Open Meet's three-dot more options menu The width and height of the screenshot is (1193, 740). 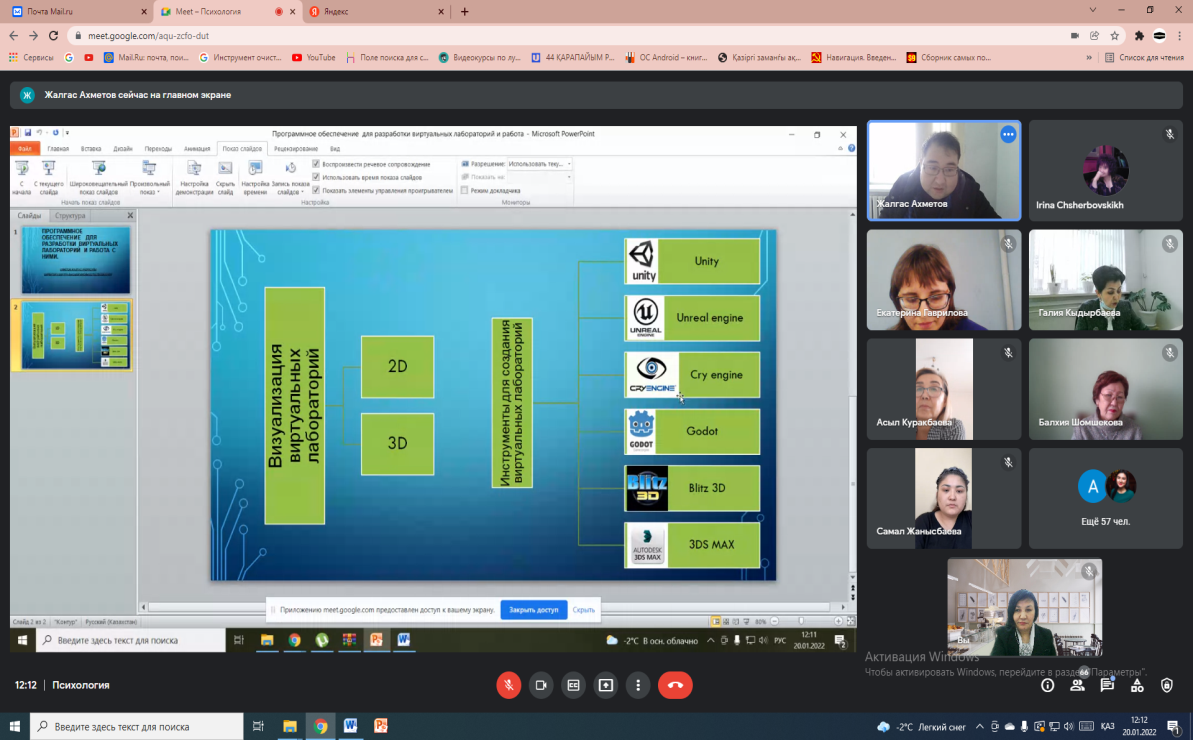click(x=638, y=685)
